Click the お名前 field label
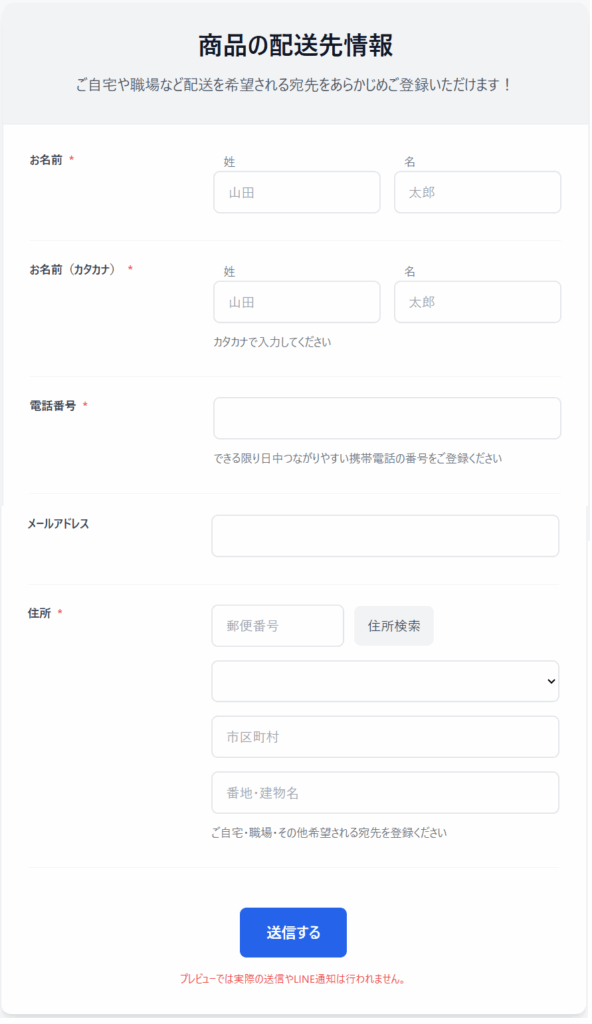The width and height of the screenshot is (592, 1024). (x=46, y=160)
